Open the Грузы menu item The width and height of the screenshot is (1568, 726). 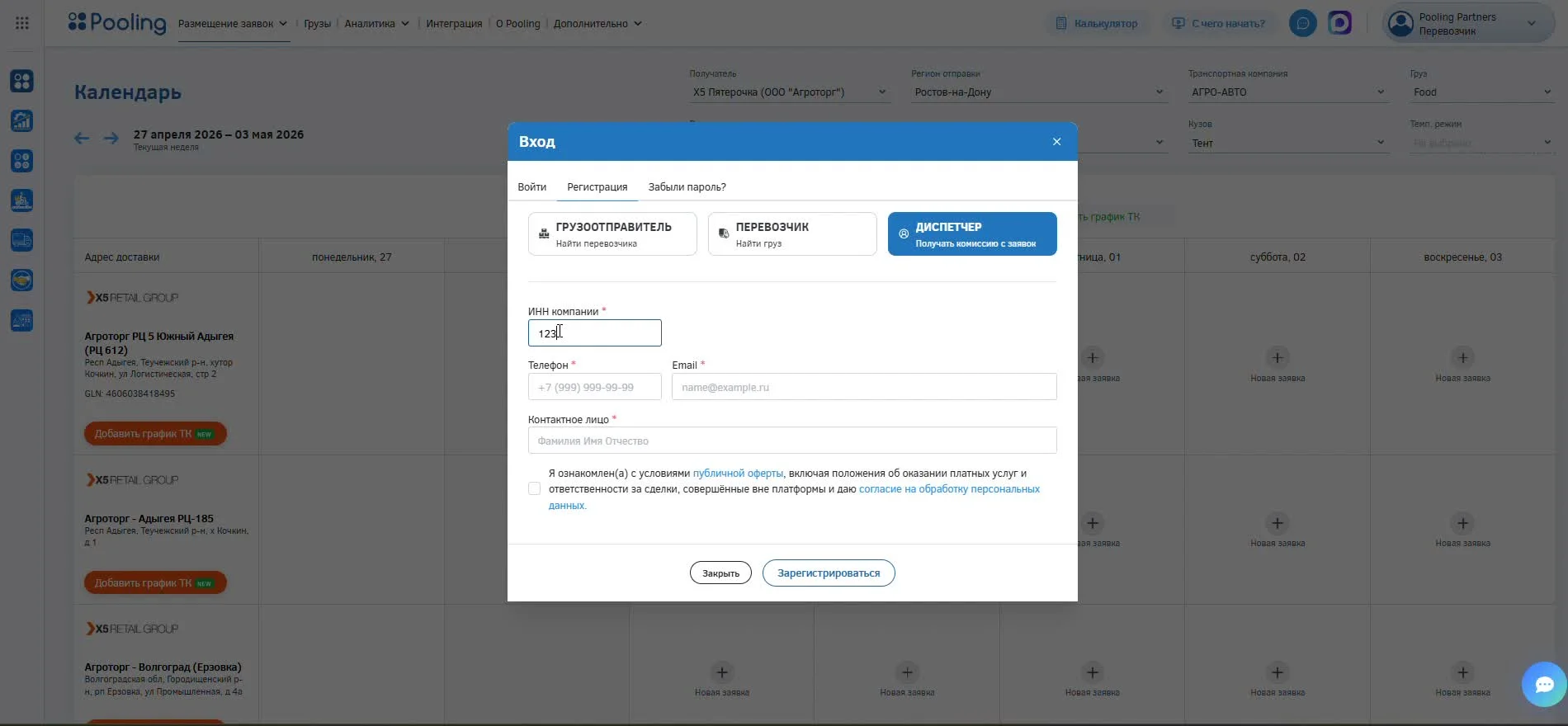(x=317, y=24)
